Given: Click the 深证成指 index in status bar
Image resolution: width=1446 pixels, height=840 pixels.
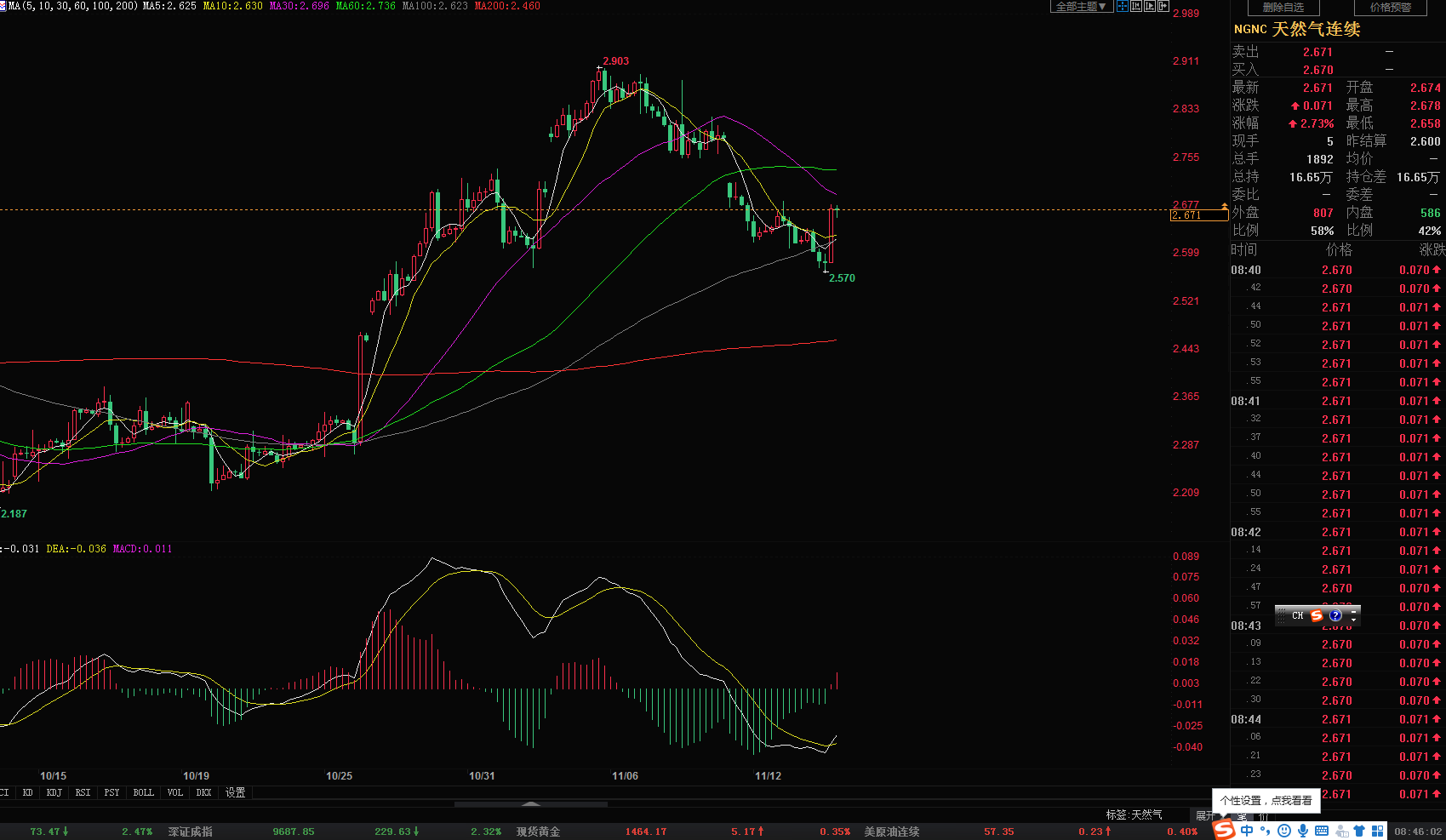Looking at the screenshot, I should [190, 831].
